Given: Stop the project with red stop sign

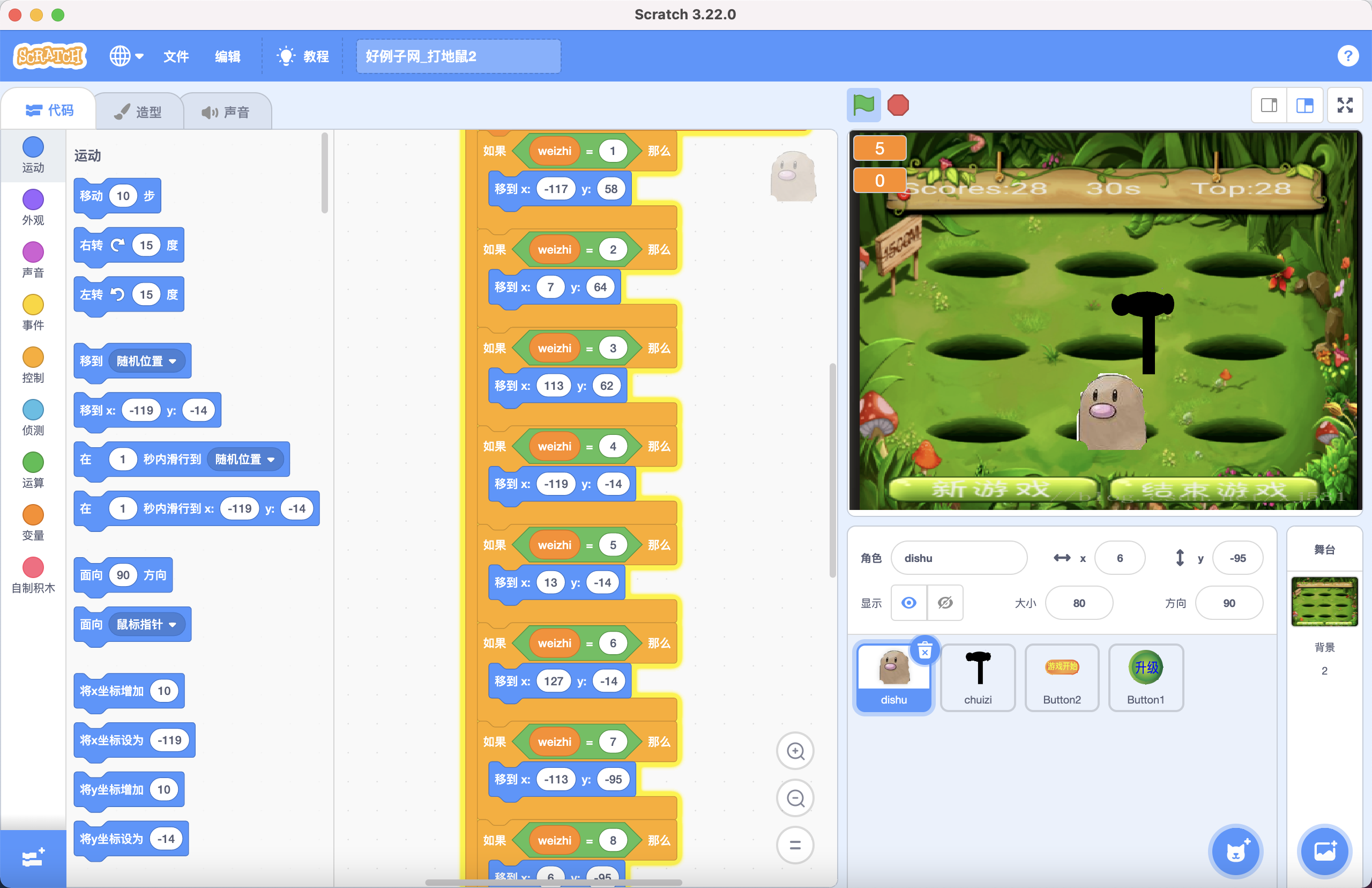Looking at the screenshot, I should pos(898,105).
